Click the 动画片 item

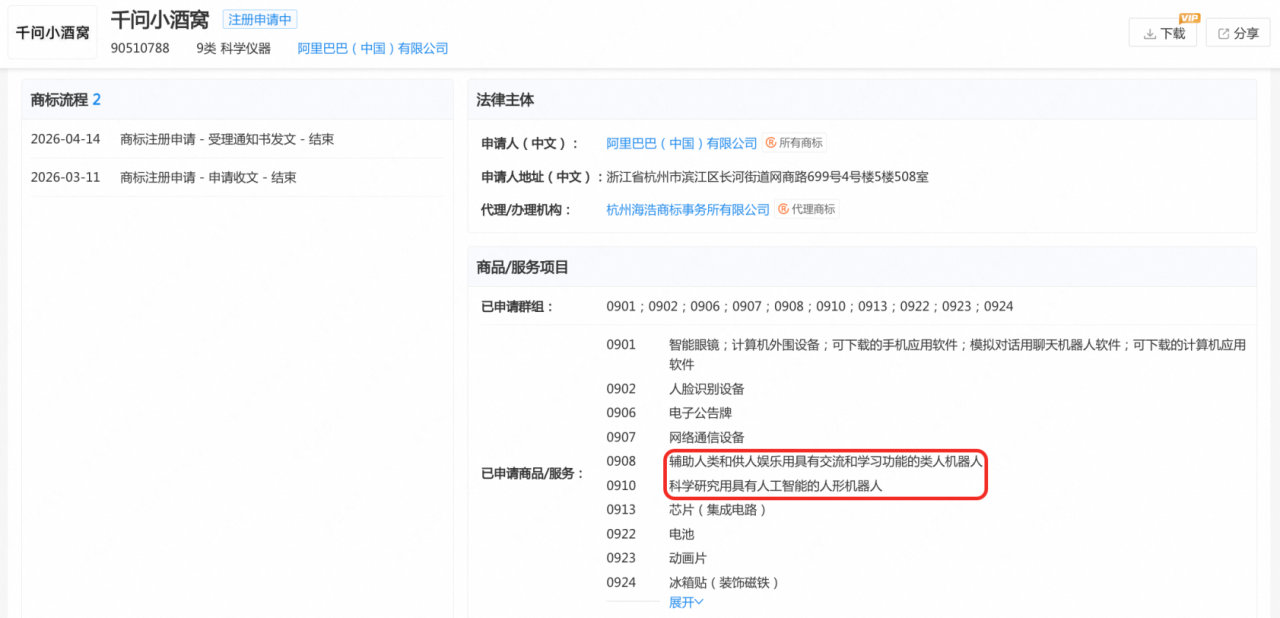(x=687, y=558)
